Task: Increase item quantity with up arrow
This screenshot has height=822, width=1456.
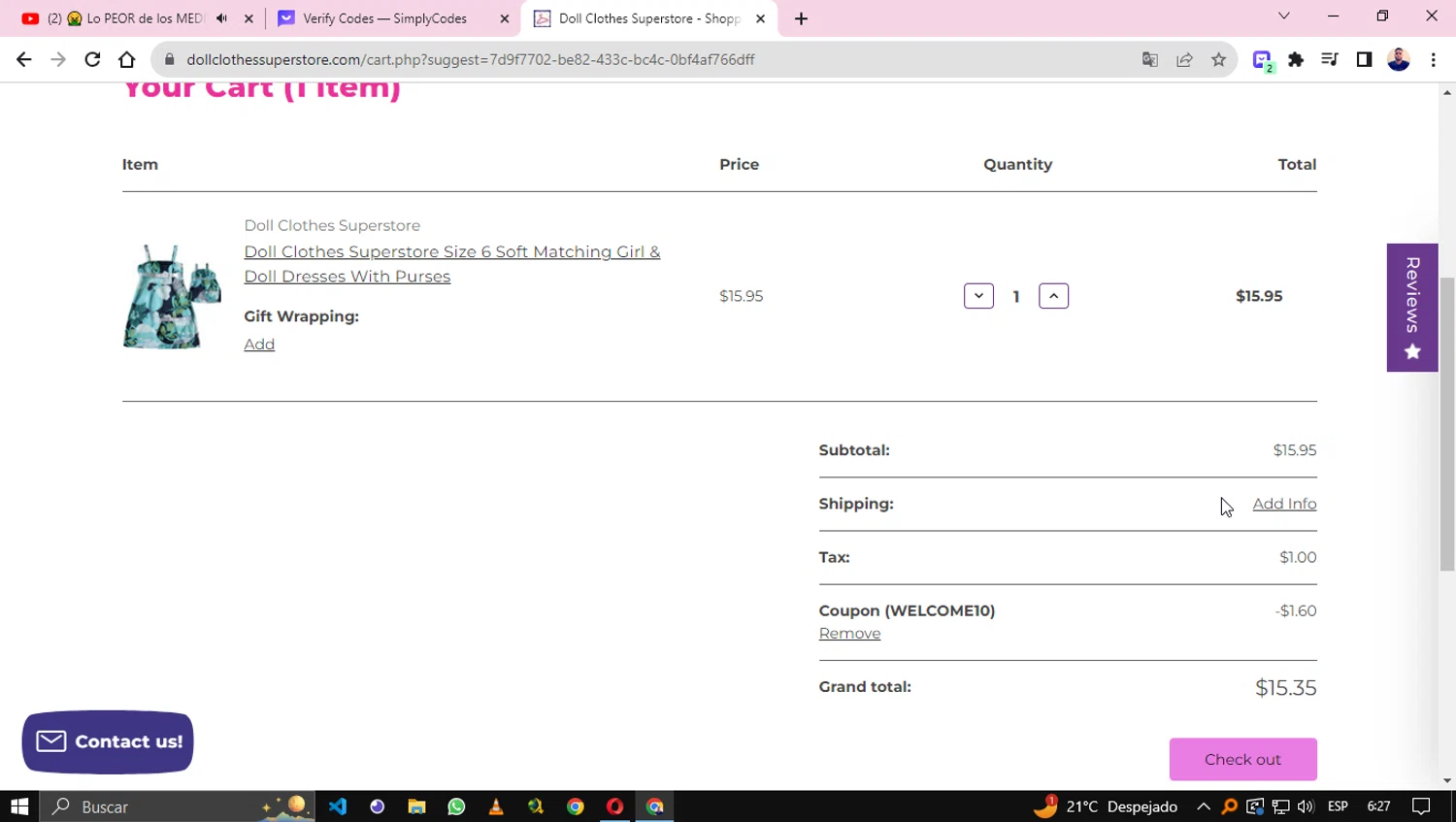Action: tap(1053, 296)
